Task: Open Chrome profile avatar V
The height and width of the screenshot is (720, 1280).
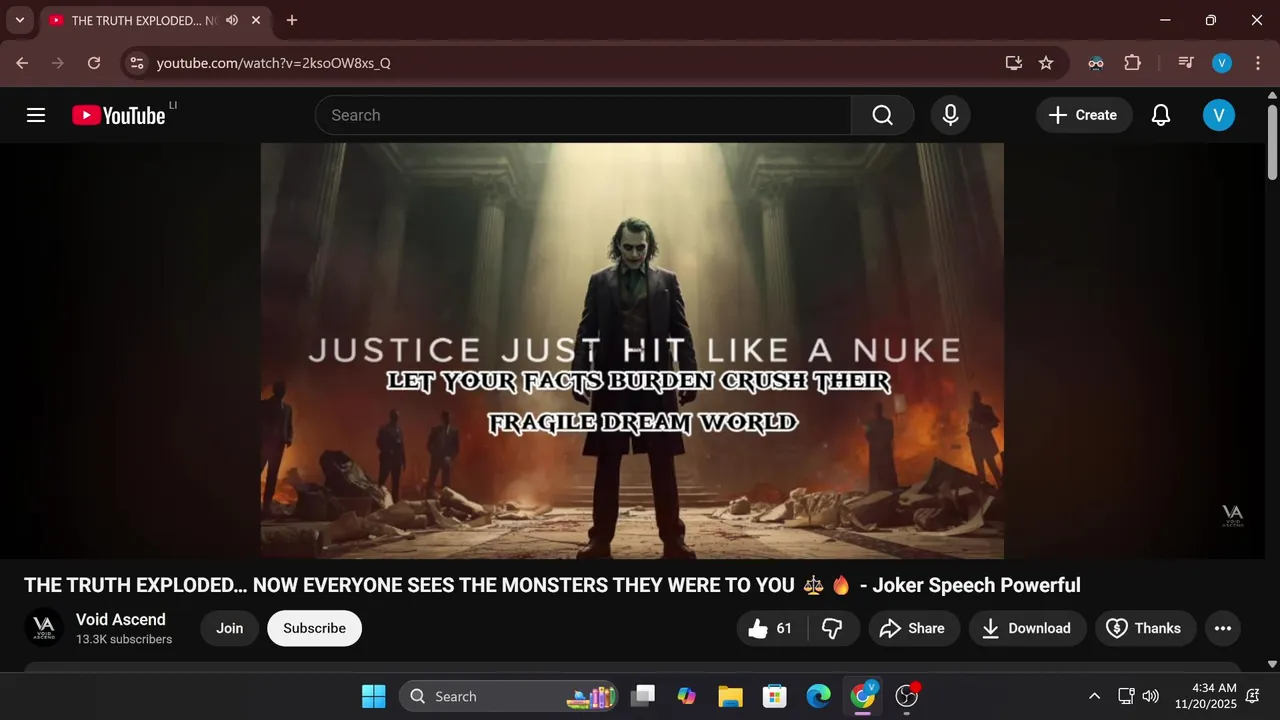Action: pyautogui.click(x=1222, y=63)
